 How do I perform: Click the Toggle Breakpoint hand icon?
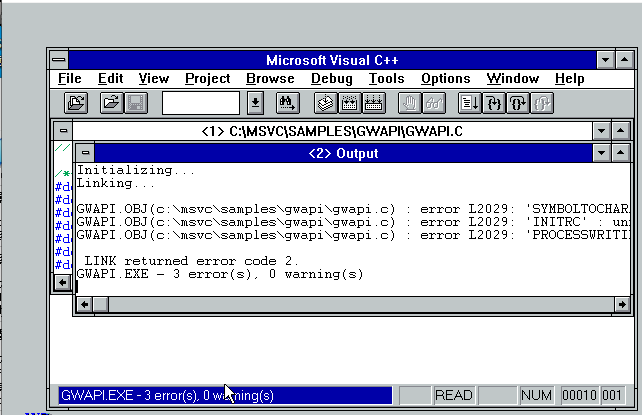tap(410, 103)
